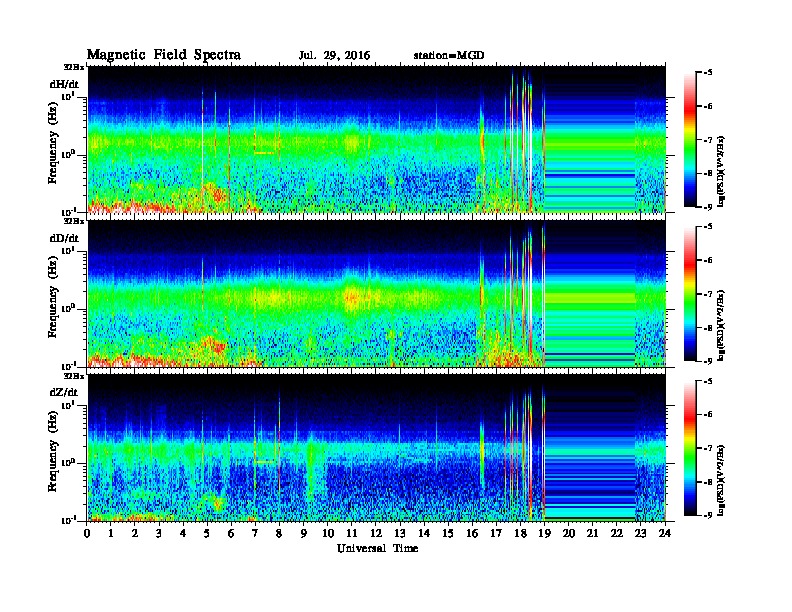Click hour tick label '13' on time axis
This screenshot has width=792, height=612.
[x=400, y=533]
